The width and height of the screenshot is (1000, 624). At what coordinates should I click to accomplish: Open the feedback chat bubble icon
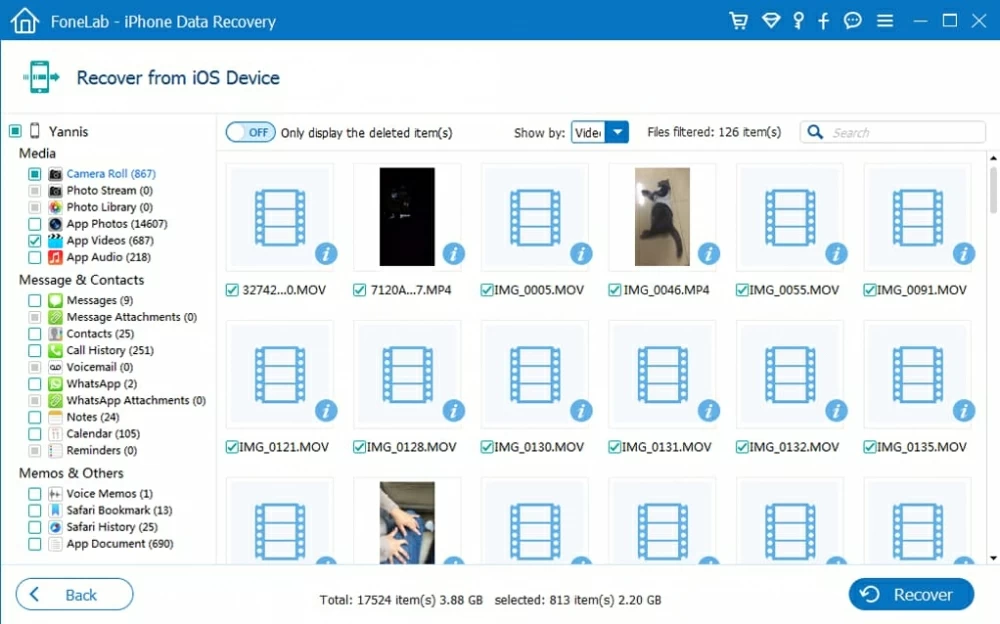pos(853,21)
